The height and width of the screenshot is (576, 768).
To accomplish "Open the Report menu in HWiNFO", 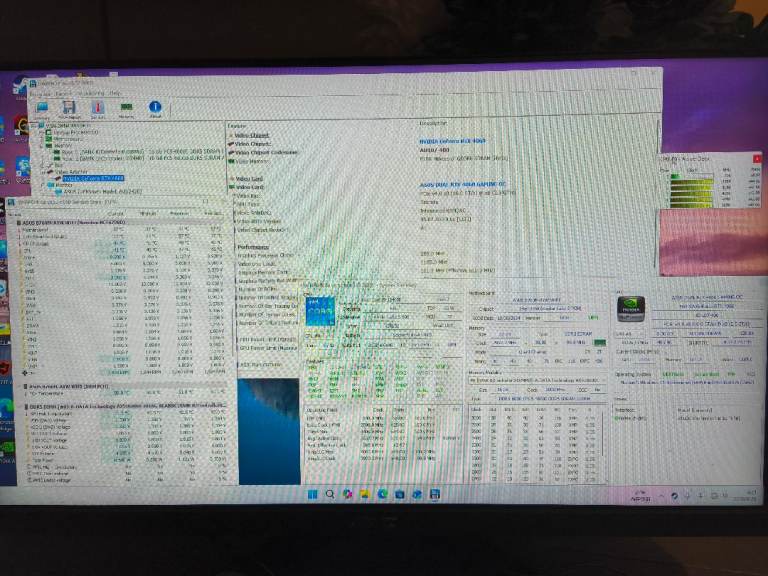I will tap(64, 93).
